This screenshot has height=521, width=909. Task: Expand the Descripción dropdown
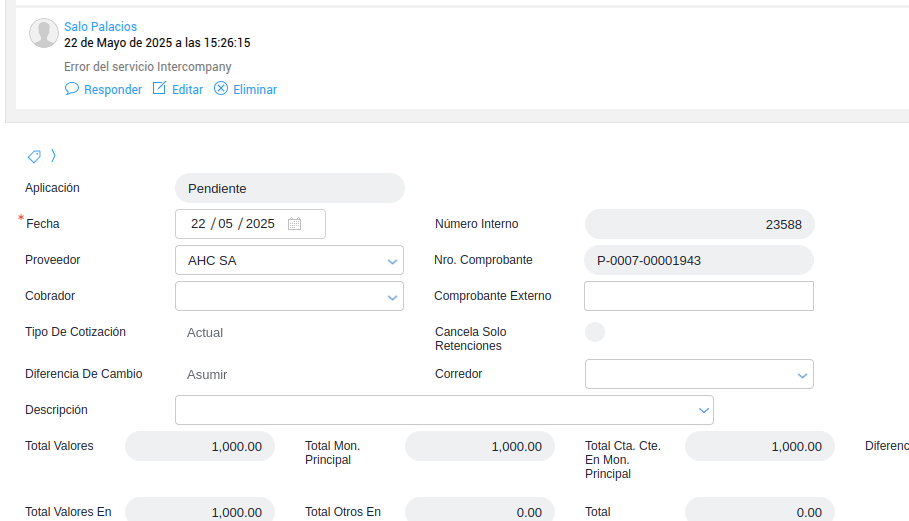[702, 410]
